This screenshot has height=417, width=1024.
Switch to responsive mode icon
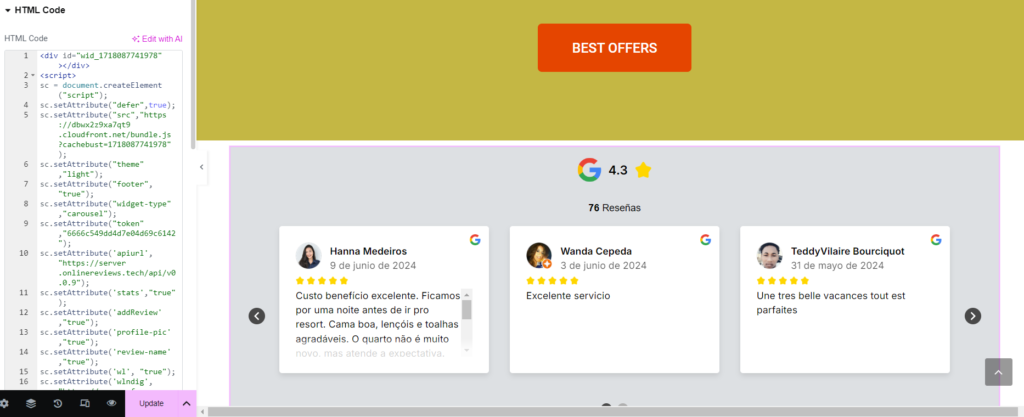click(x=84, y=403)
